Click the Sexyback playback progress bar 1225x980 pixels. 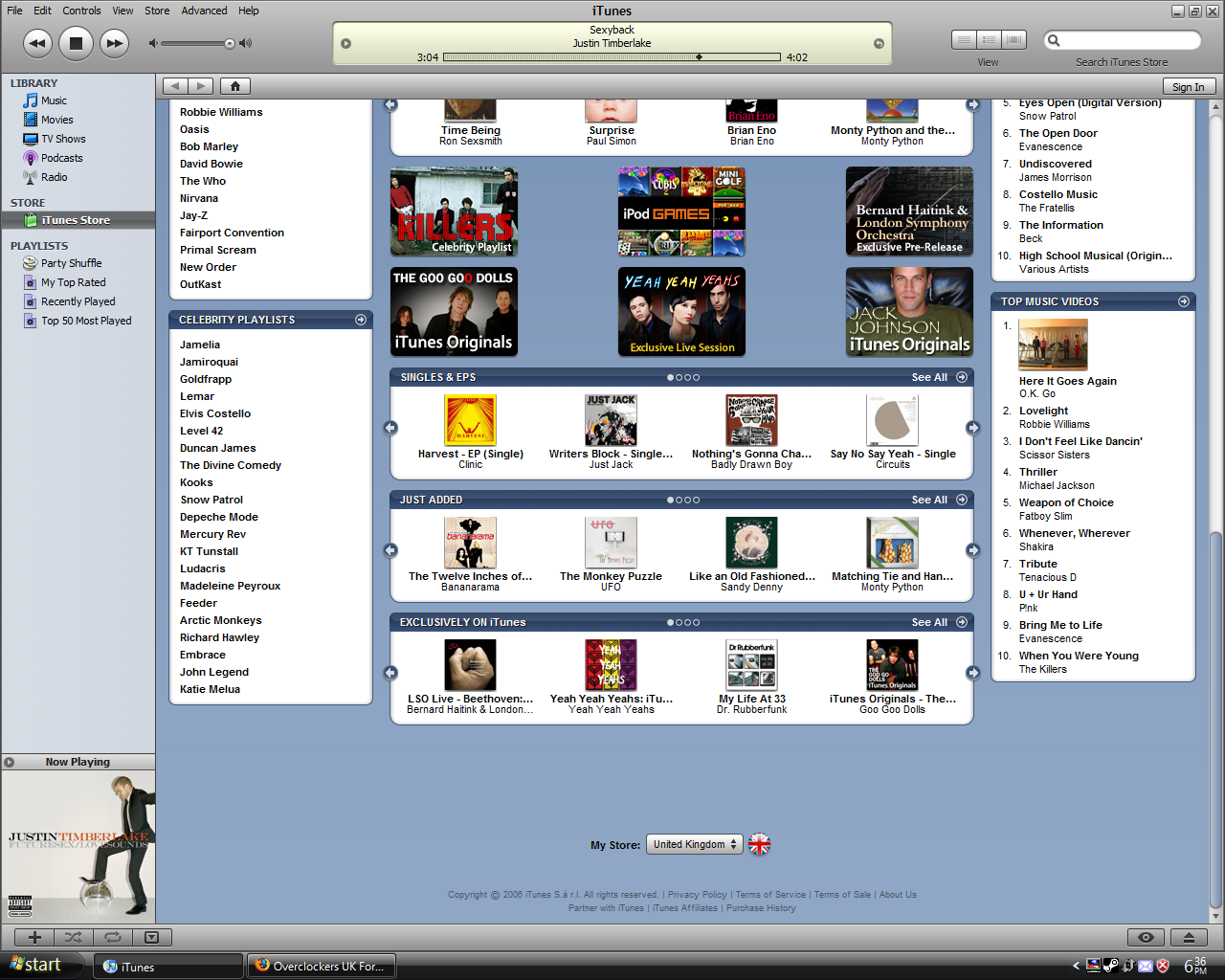(612, 57)
